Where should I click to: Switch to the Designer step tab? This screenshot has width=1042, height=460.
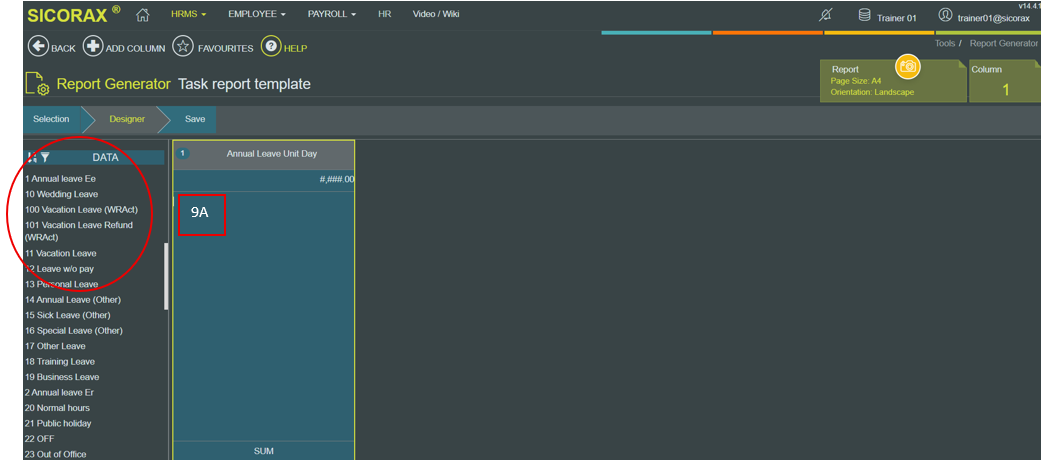[127, 119]
